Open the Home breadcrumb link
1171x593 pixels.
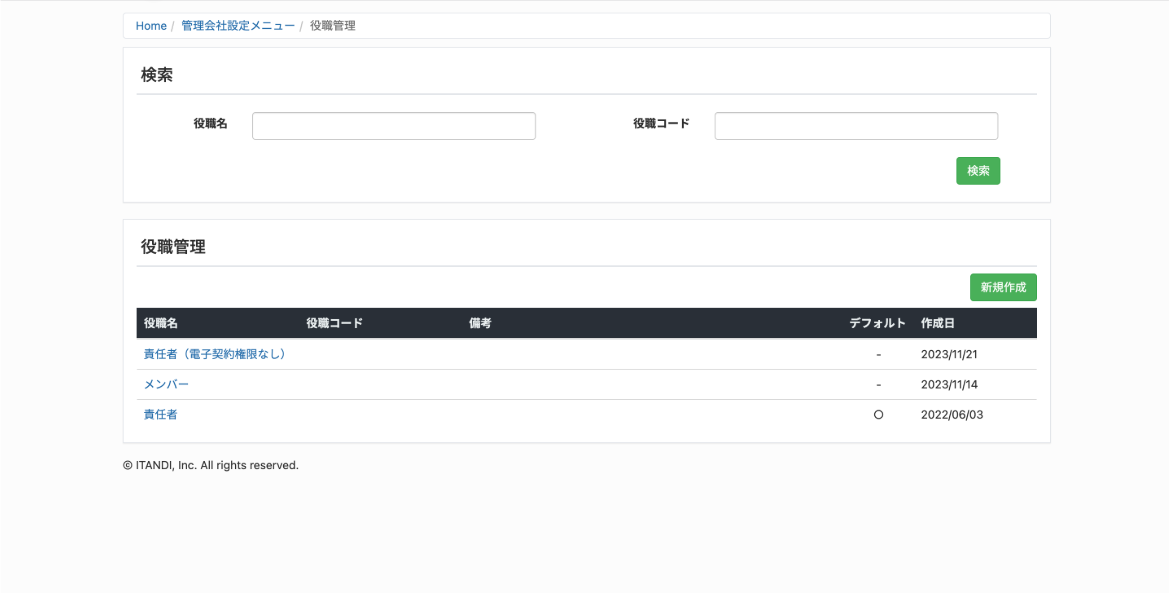(x=151, y=25)
